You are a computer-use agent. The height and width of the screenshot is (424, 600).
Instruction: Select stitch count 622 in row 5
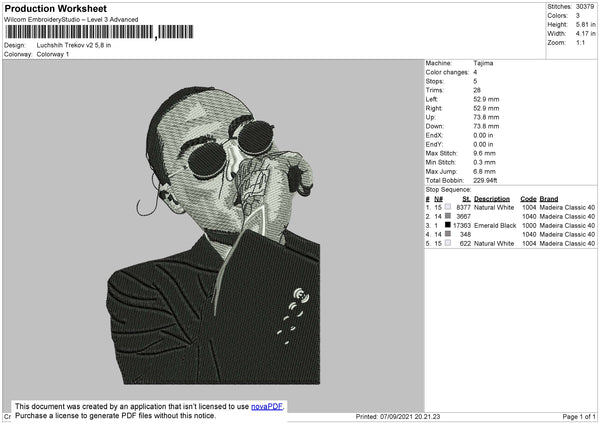coord(465,243)
